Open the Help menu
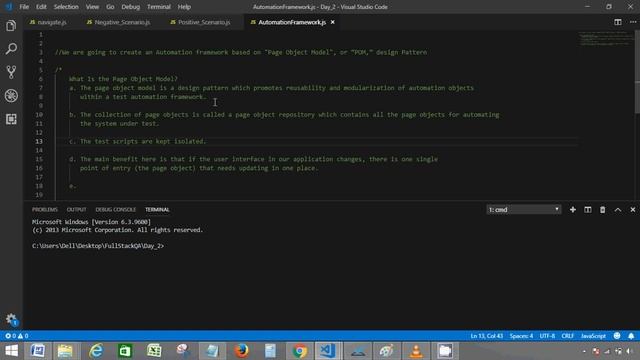The width and height of the screenshot is (640, 360). 184,7
